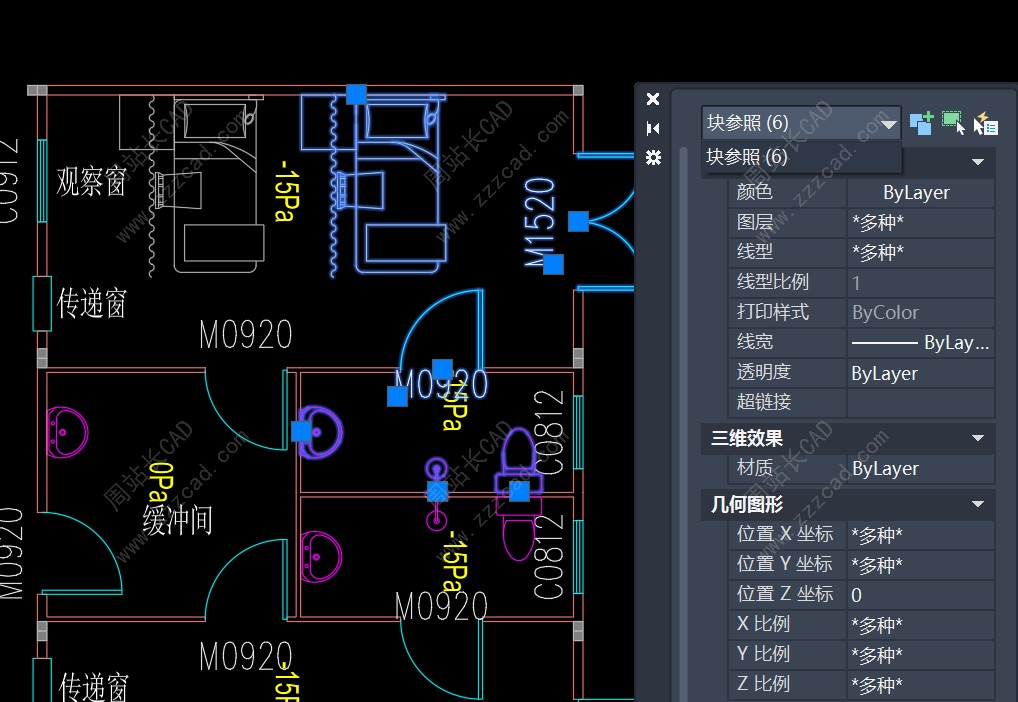
Task: Click the Select Objects icon
Action: coord(953,123)
